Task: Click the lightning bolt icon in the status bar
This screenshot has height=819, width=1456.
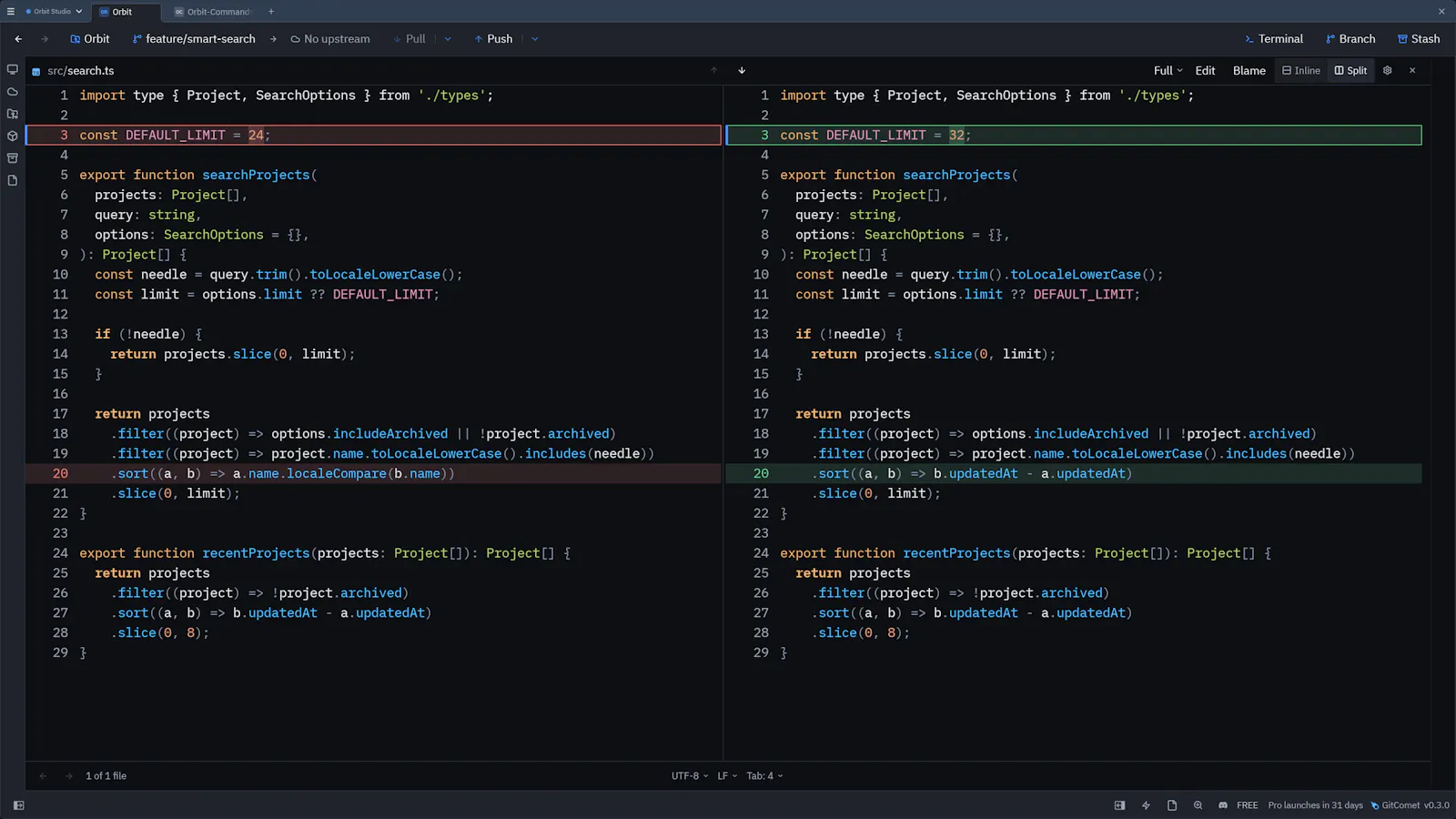Action: point(1146,805)
